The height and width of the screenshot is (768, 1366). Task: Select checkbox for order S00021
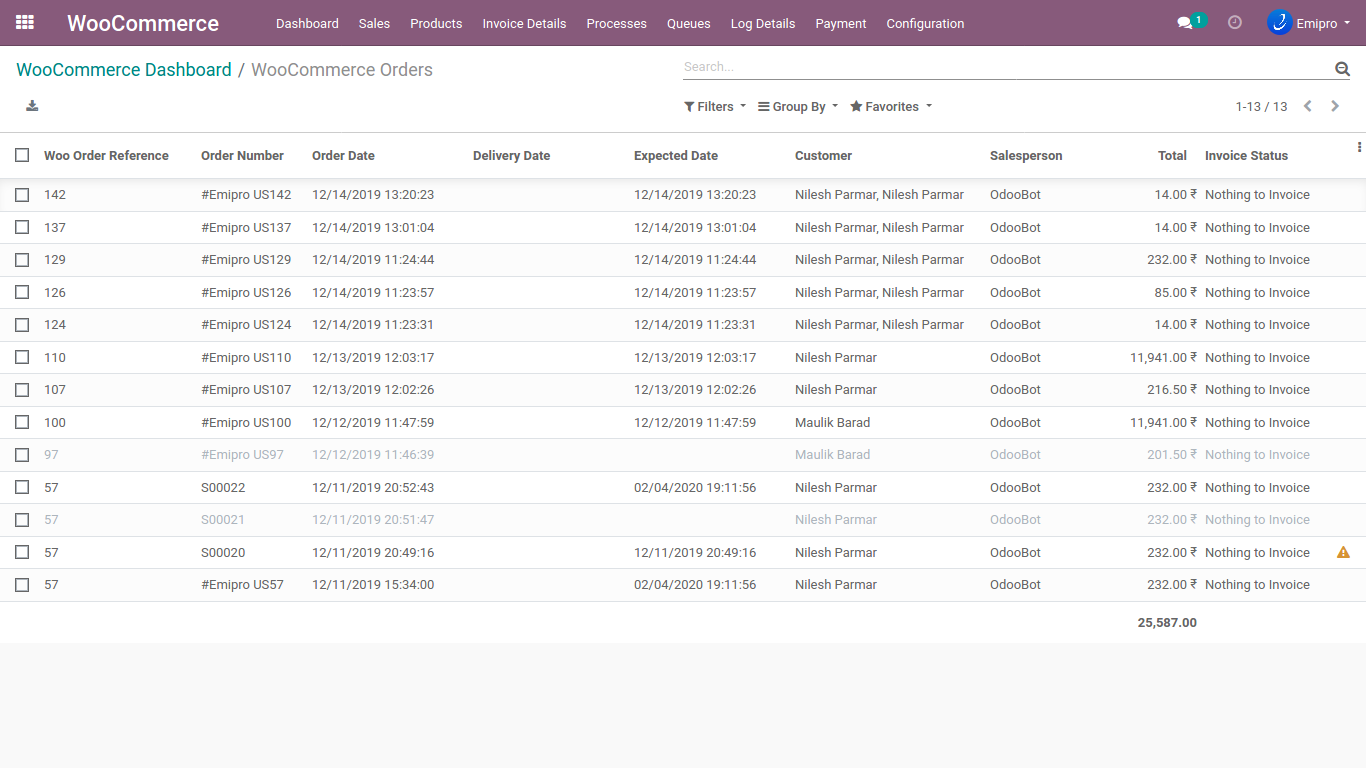[22, 520]
